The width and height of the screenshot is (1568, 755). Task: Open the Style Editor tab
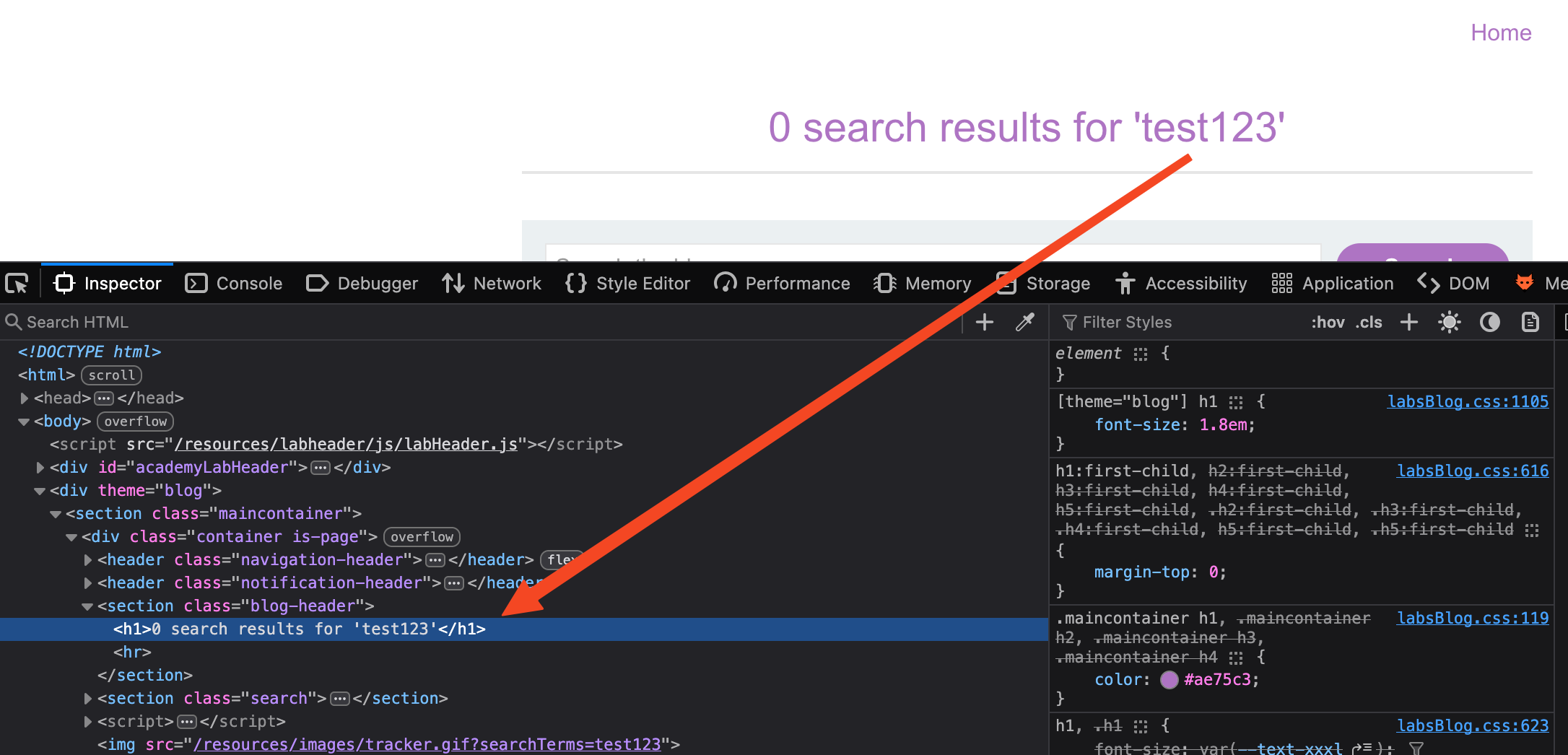628,284
